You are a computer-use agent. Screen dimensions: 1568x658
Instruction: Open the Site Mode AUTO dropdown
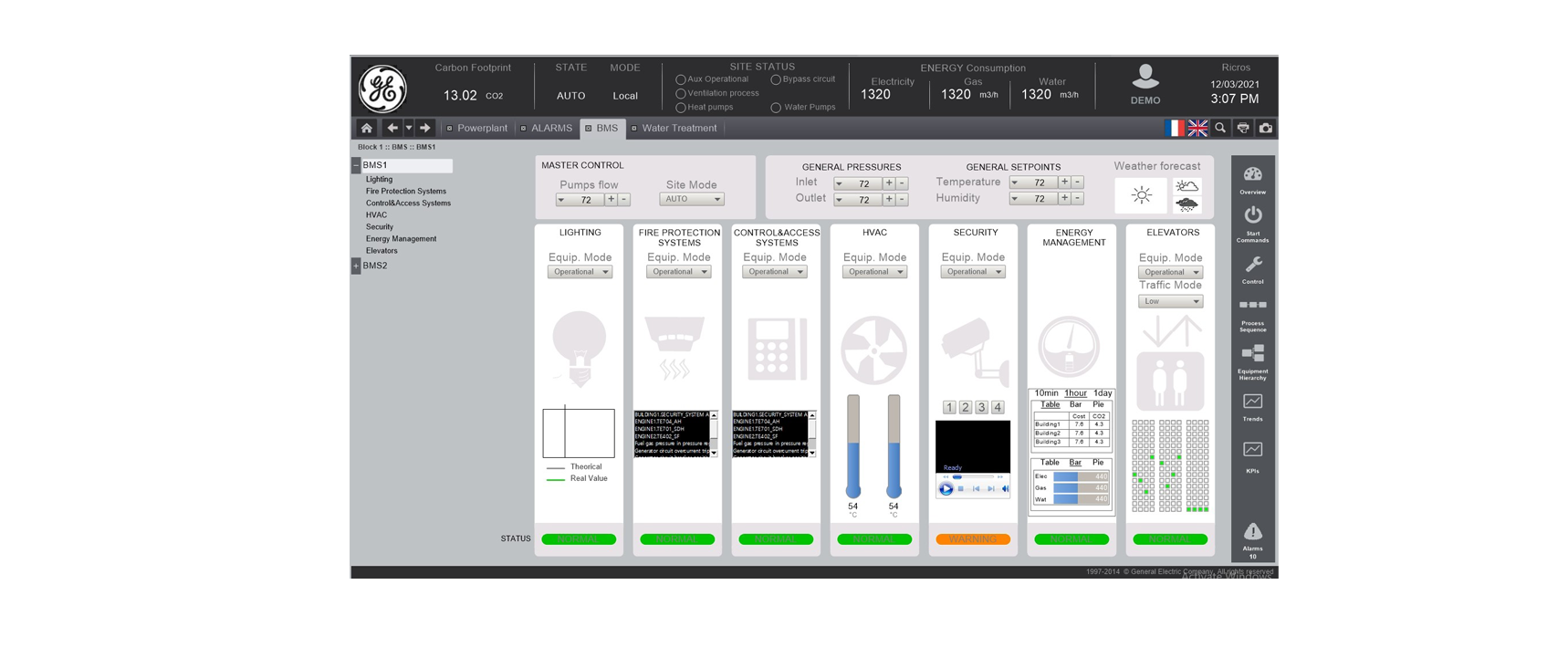coord(691,199)
